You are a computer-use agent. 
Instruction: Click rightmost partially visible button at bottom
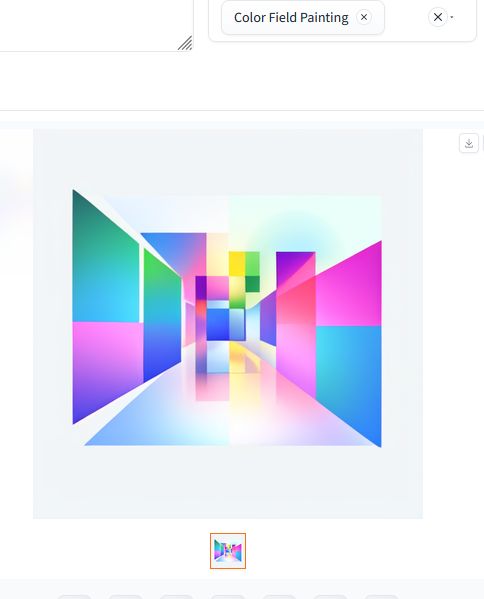[x=382, y=597]
